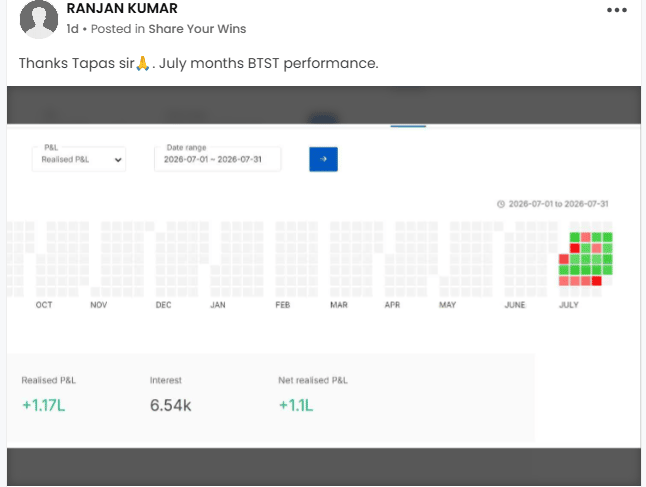Screen dimensions: 646x487
Task: Click the leftmost red cell in July's heatmap
Action: [x=564, y=259]
